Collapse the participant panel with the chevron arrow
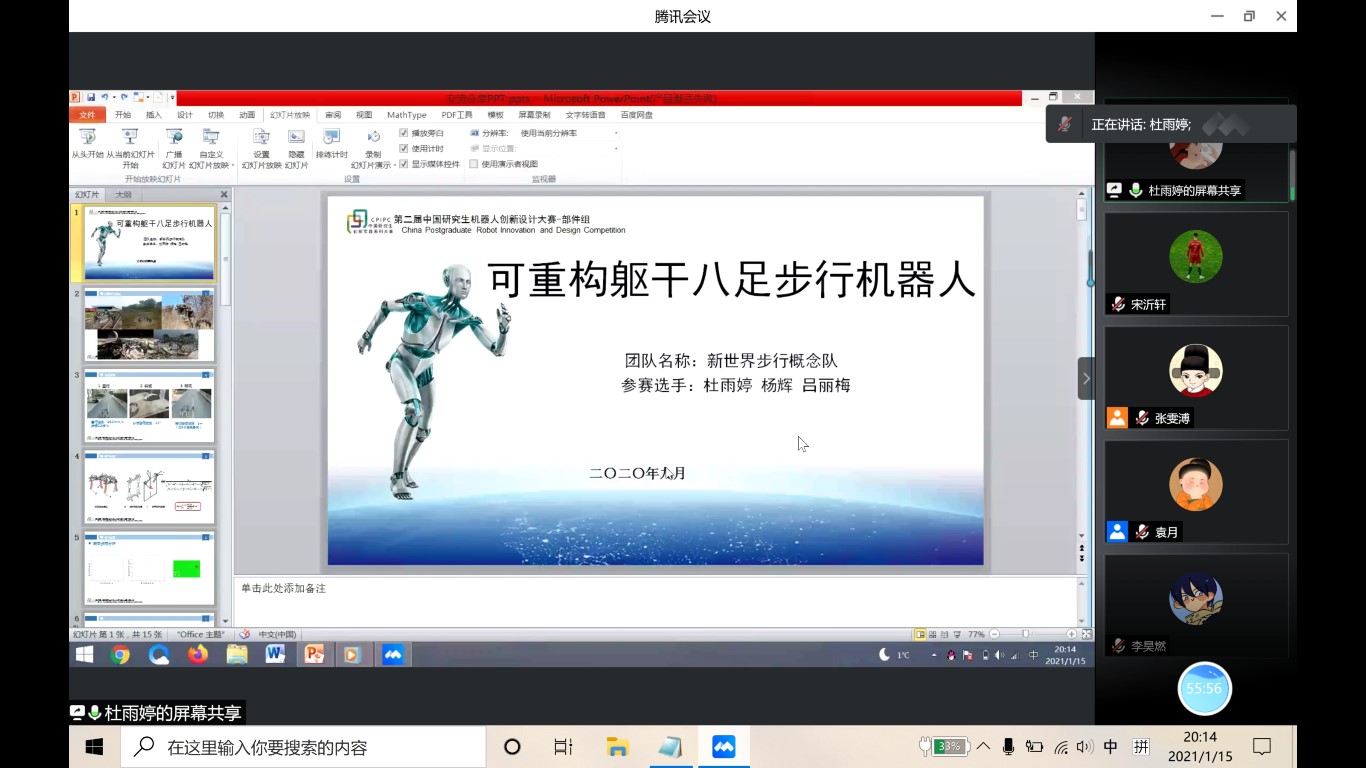 1086,378
